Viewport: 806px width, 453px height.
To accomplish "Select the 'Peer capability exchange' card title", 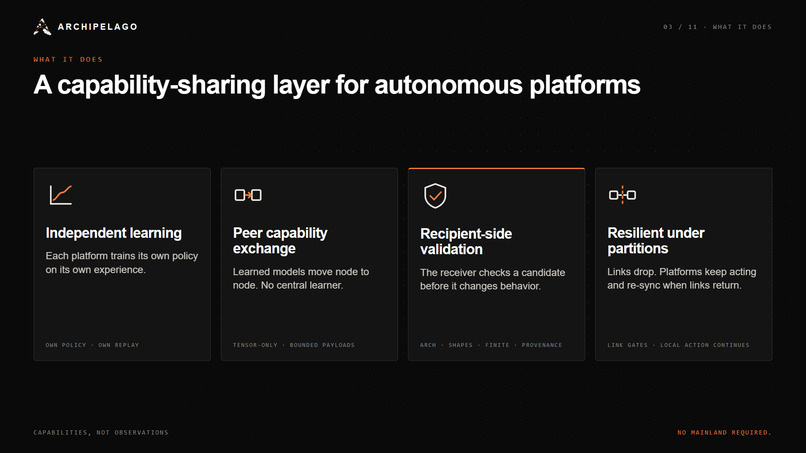I will [x=280, y=241].
